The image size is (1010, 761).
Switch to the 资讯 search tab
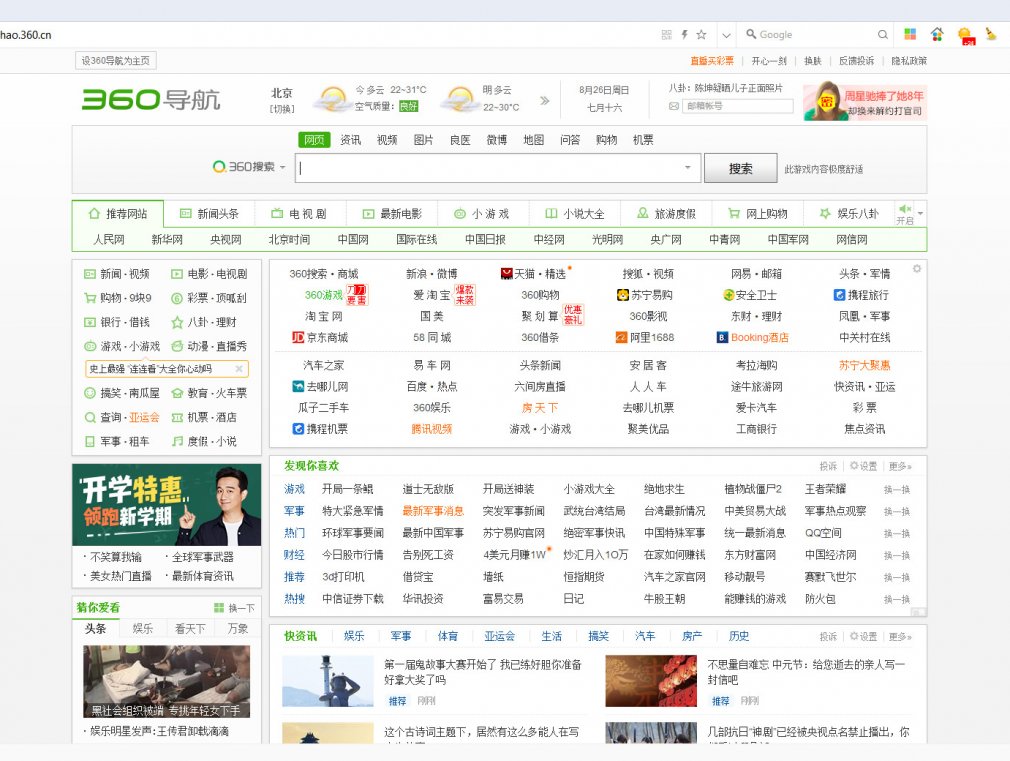pos(350,140)
